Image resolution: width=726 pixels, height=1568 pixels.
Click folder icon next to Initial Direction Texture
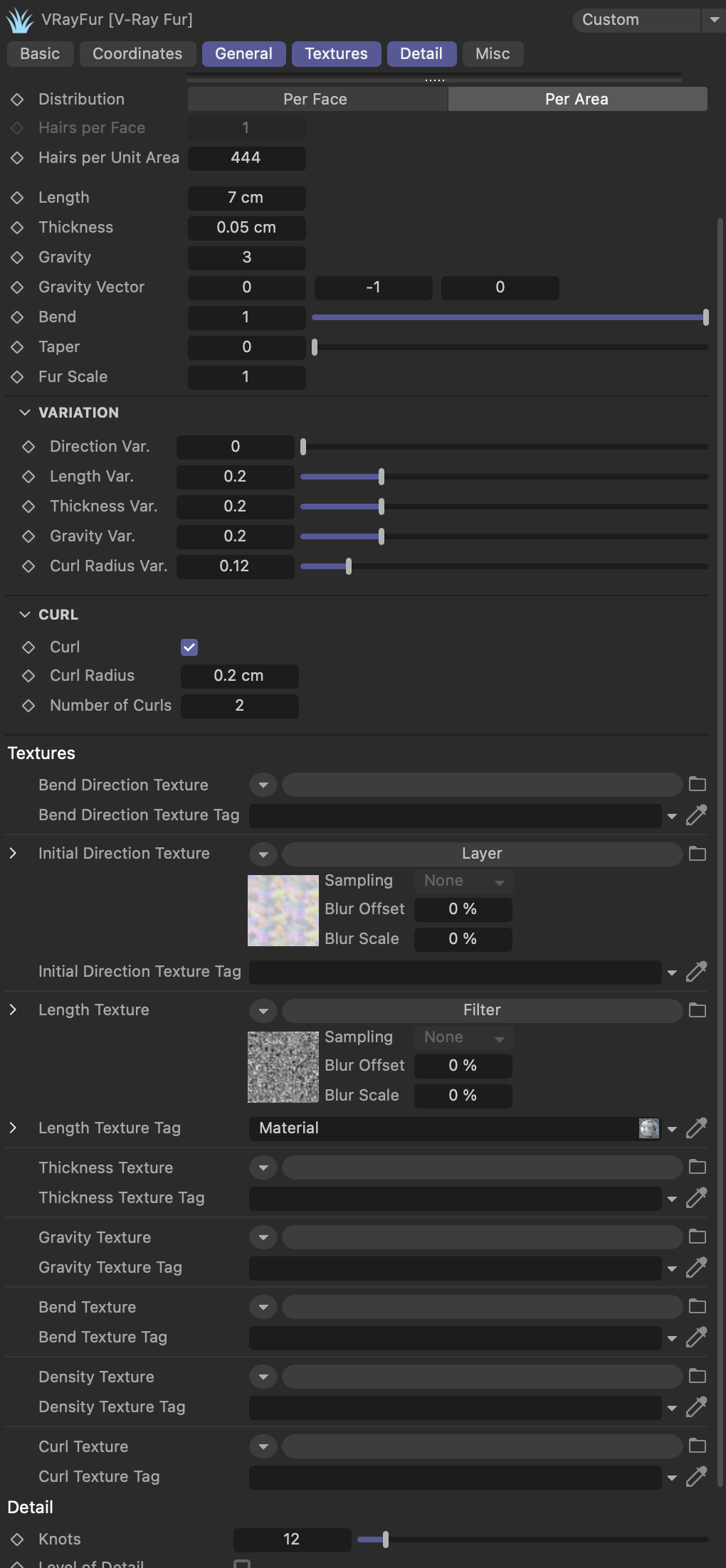(x=698, y=853)
